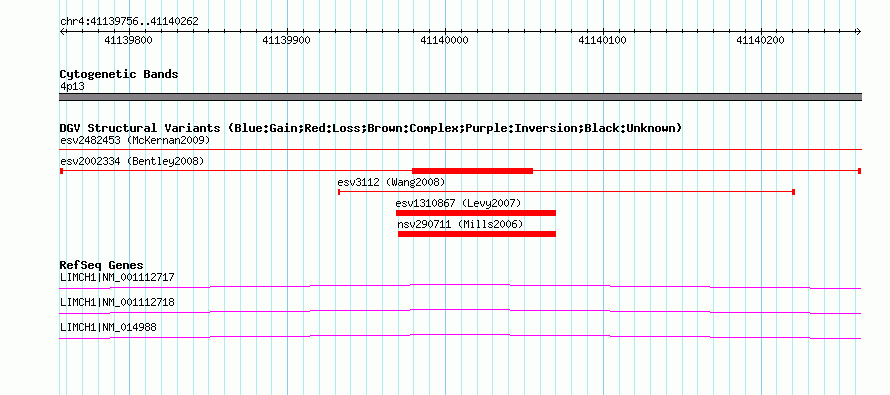
Task: Select the DGV Structural Variants track heading
Action: (371, 128)
